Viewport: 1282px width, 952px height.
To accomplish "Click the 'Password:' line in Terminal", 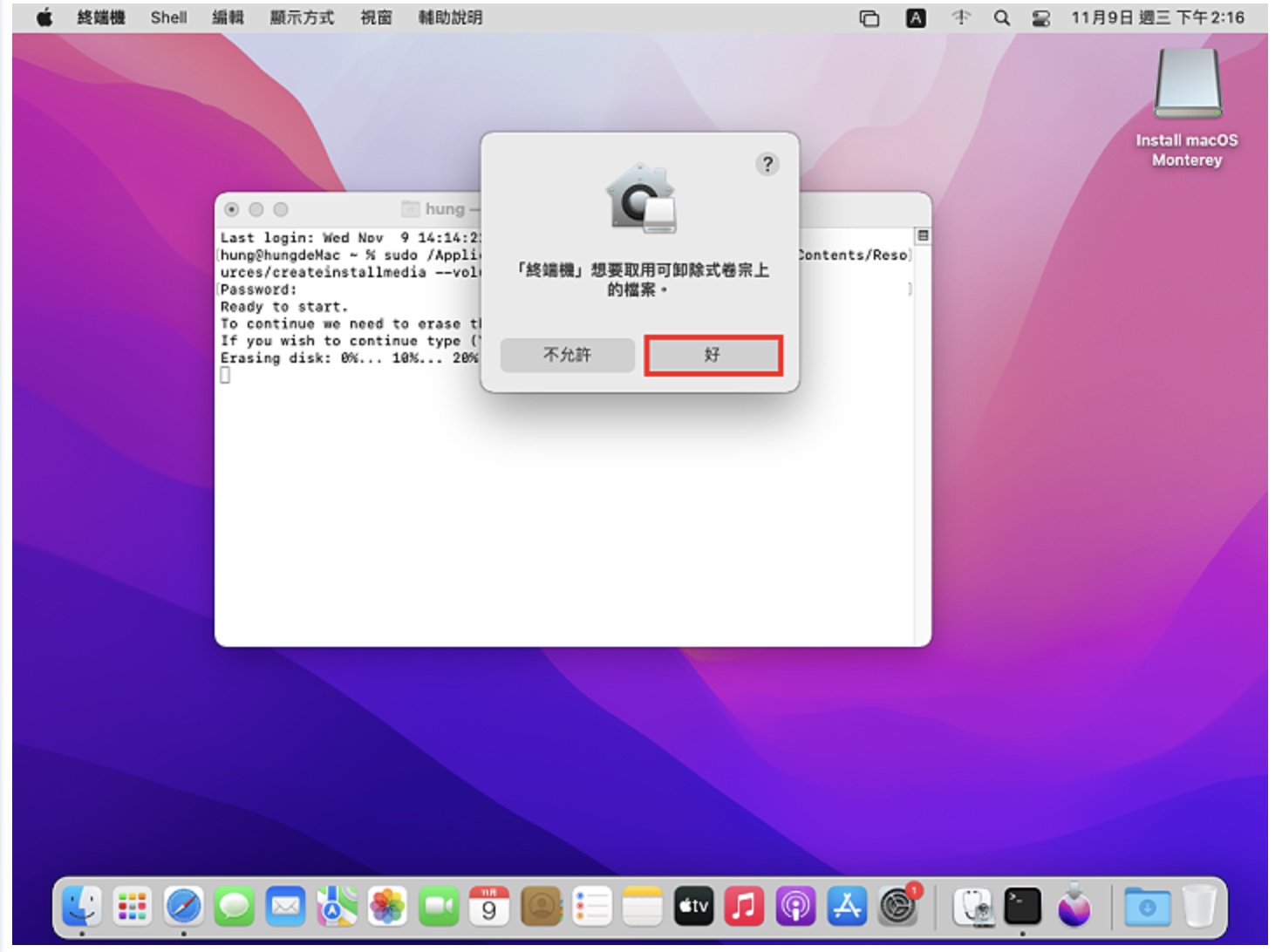I will click(x=258, y=289).
